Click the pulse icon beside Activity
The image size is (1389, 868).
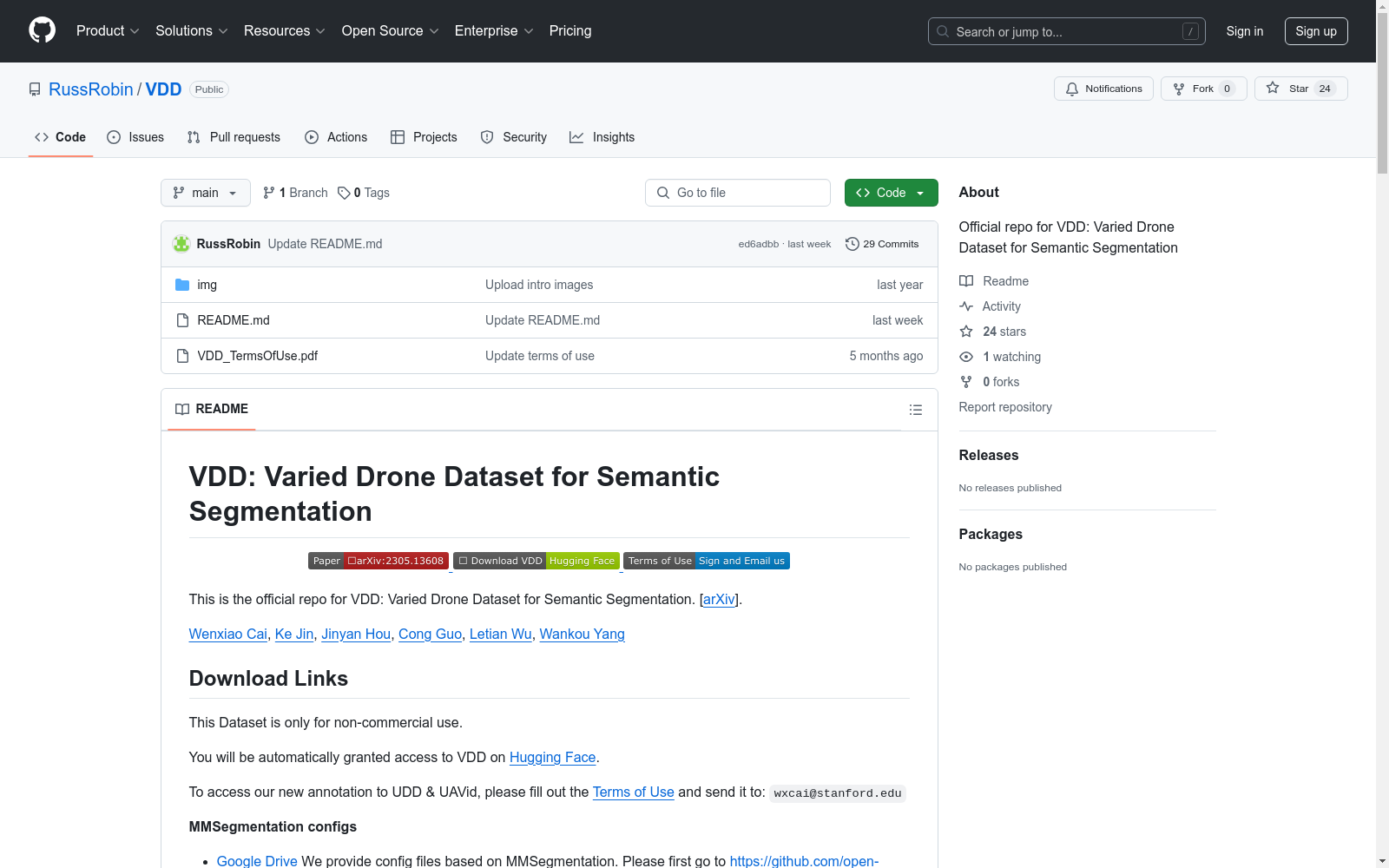click(x=966, y=306)
